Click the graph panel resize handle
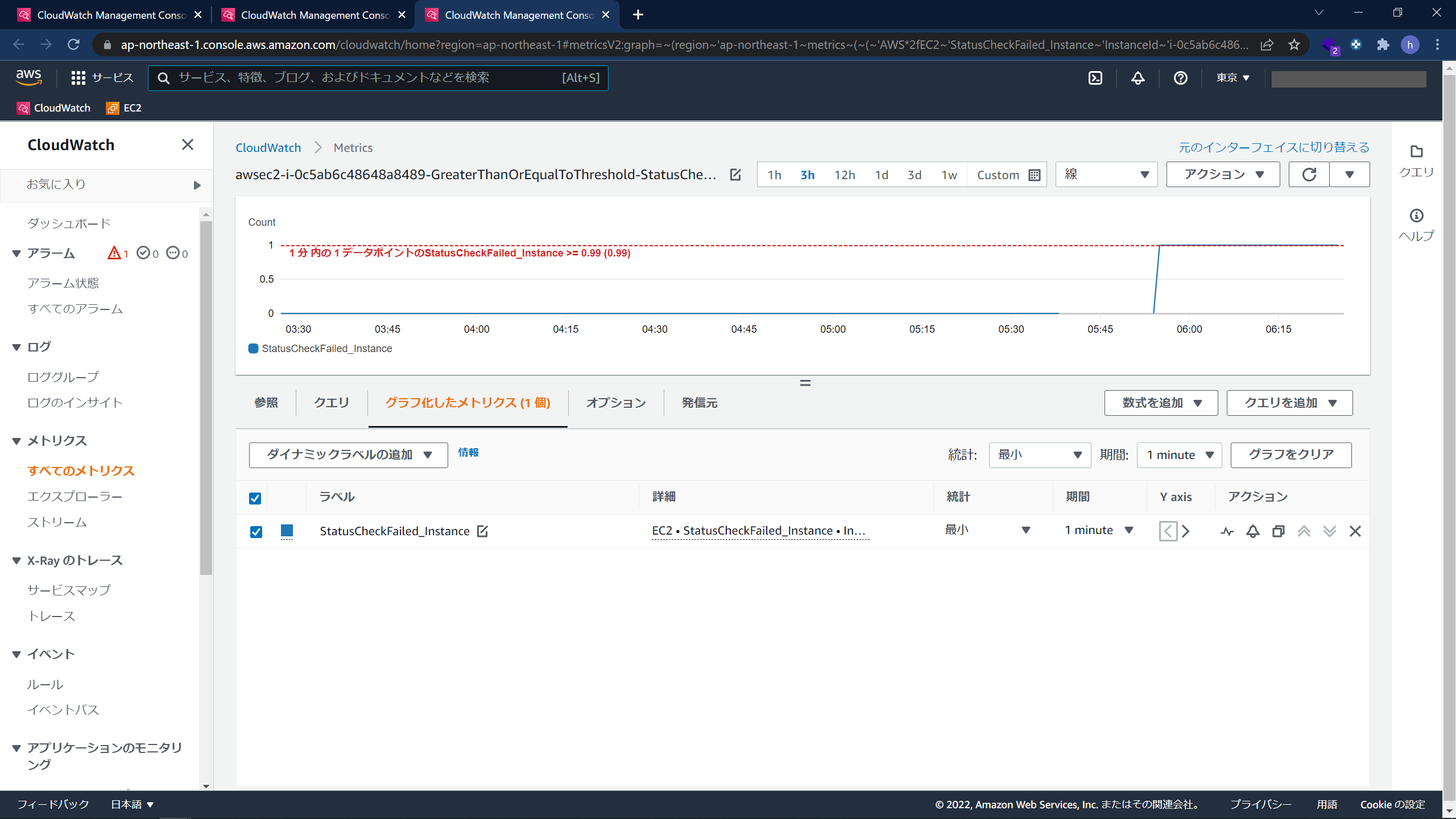 click(805, 383)
